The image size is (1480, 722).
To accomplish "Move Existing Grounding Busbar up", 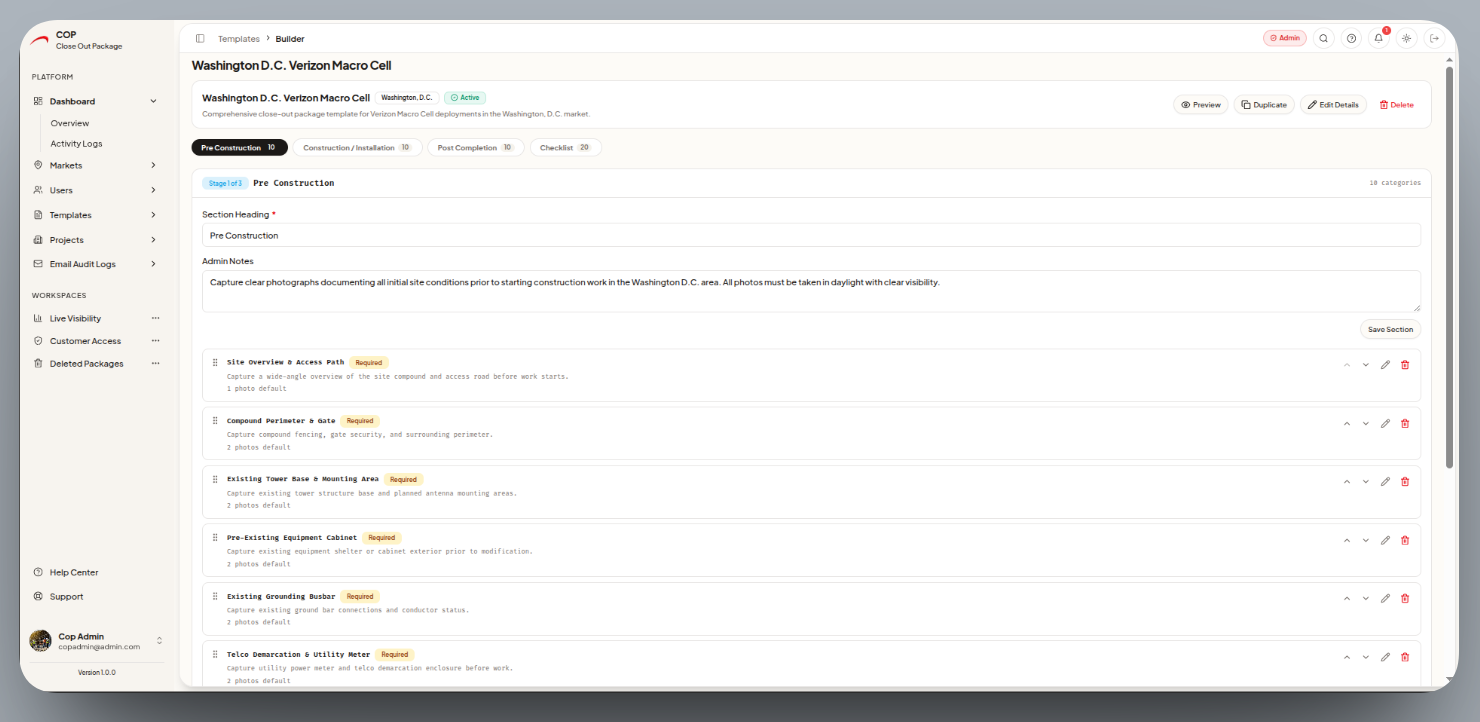I will (1347, 599).
